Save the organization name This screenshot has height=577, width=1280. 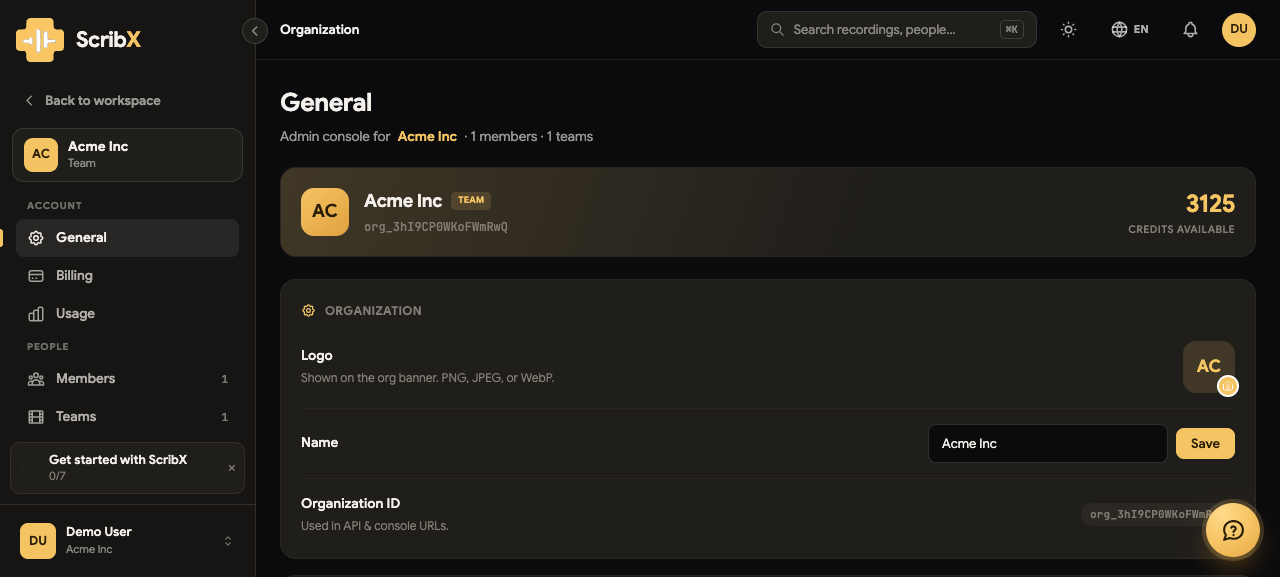1205,444
